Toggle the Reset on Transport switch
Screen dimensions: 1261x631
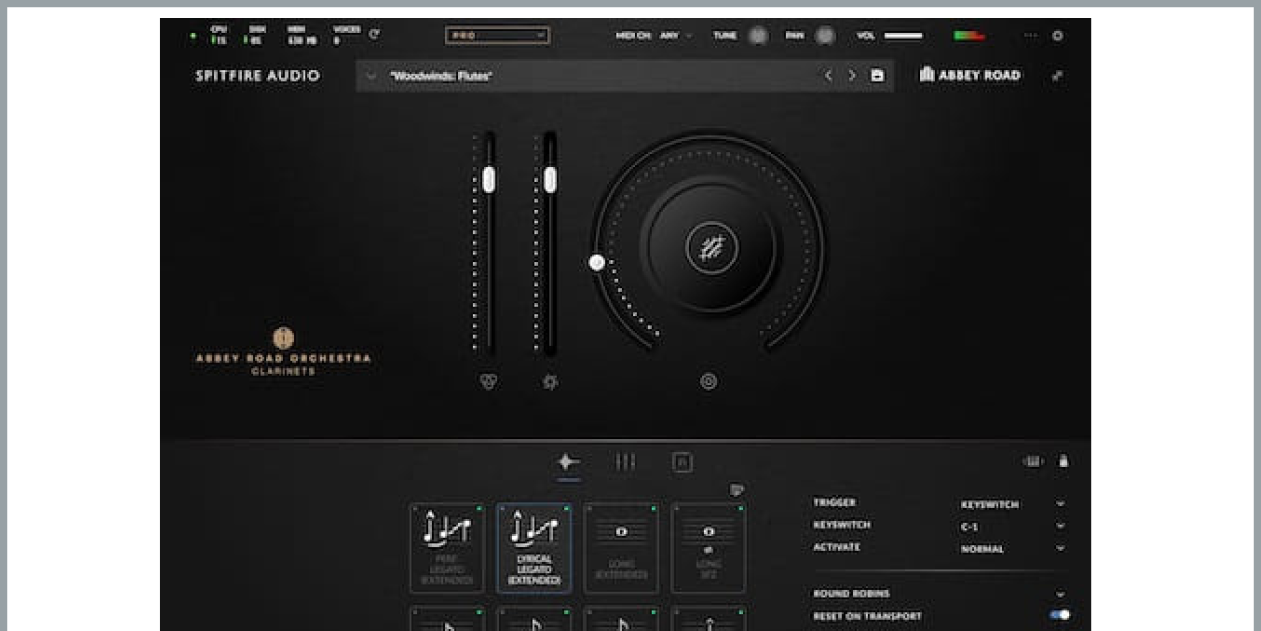coord(1060,615)
